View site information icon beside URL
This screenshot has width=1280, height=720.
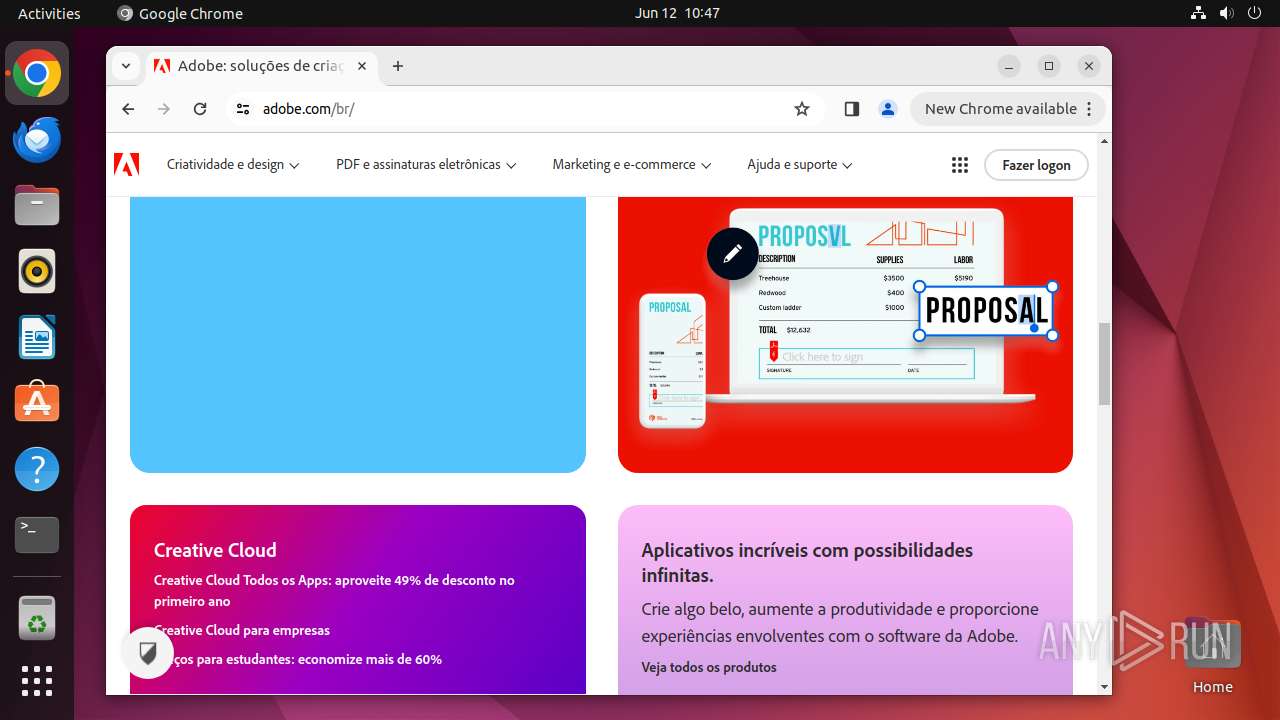click(x=243, y=109)
